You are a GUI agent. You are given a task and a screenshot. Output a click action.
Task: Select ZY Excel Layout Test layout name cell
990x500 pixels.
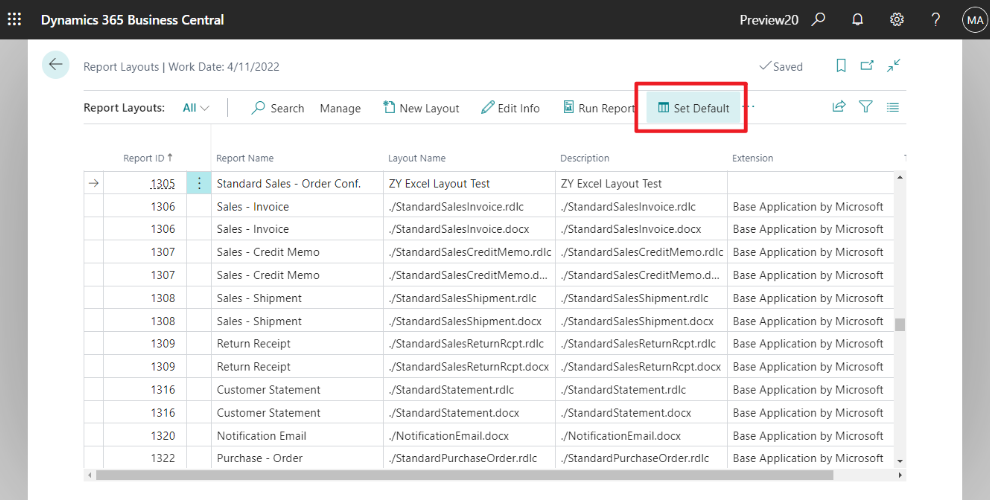coord(469,183)
